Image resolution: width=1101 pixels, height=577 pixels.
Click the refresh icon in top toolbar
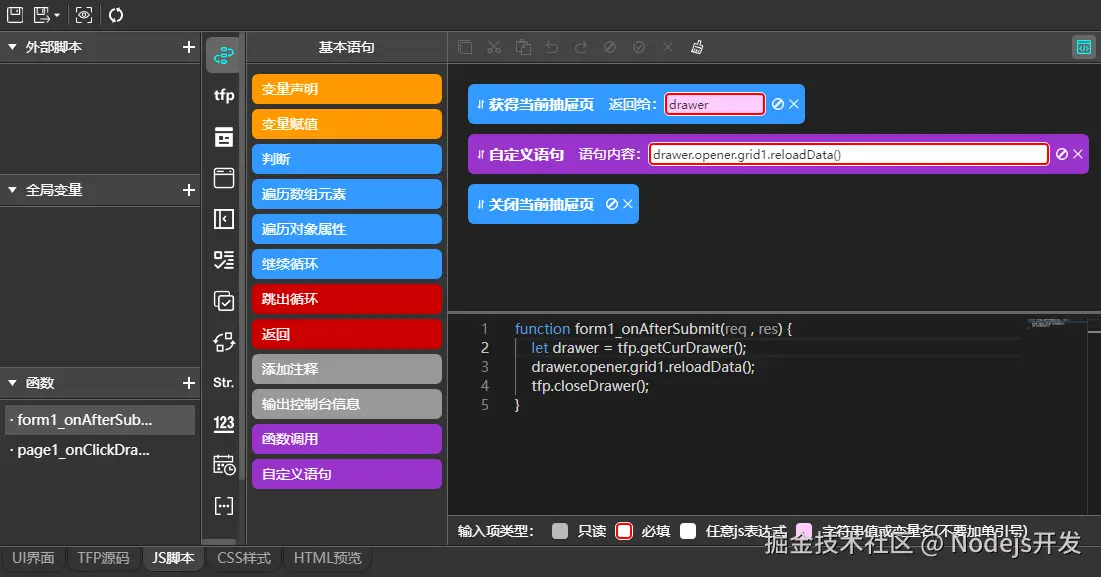[116, 14]
